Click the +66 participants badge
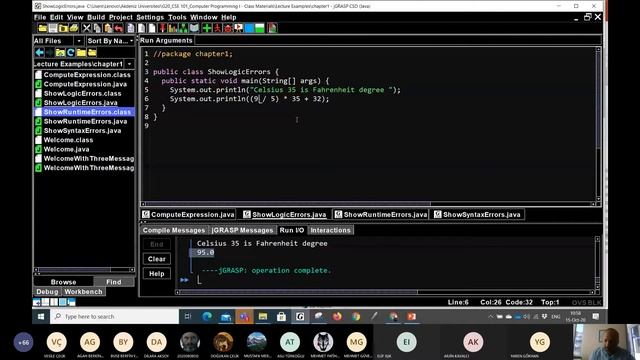Image resolution: width=640 pixels, height=360 pixels. [23, 342]
